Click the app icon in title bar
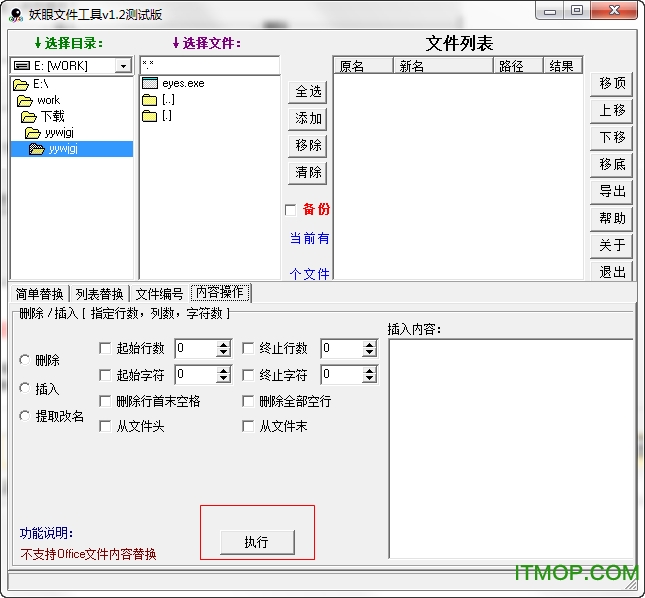The height and width of the screenshot is (598, 645). [15, 14]
